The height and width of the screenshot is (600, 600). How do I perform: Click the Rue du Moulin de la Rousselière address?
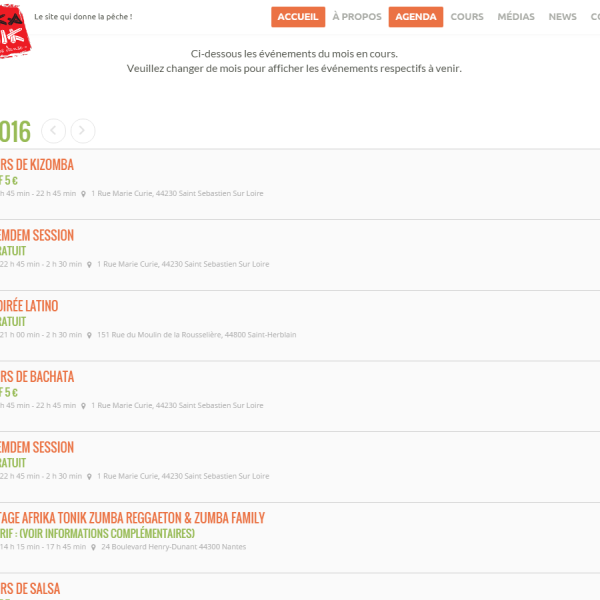tap(196, 335)
